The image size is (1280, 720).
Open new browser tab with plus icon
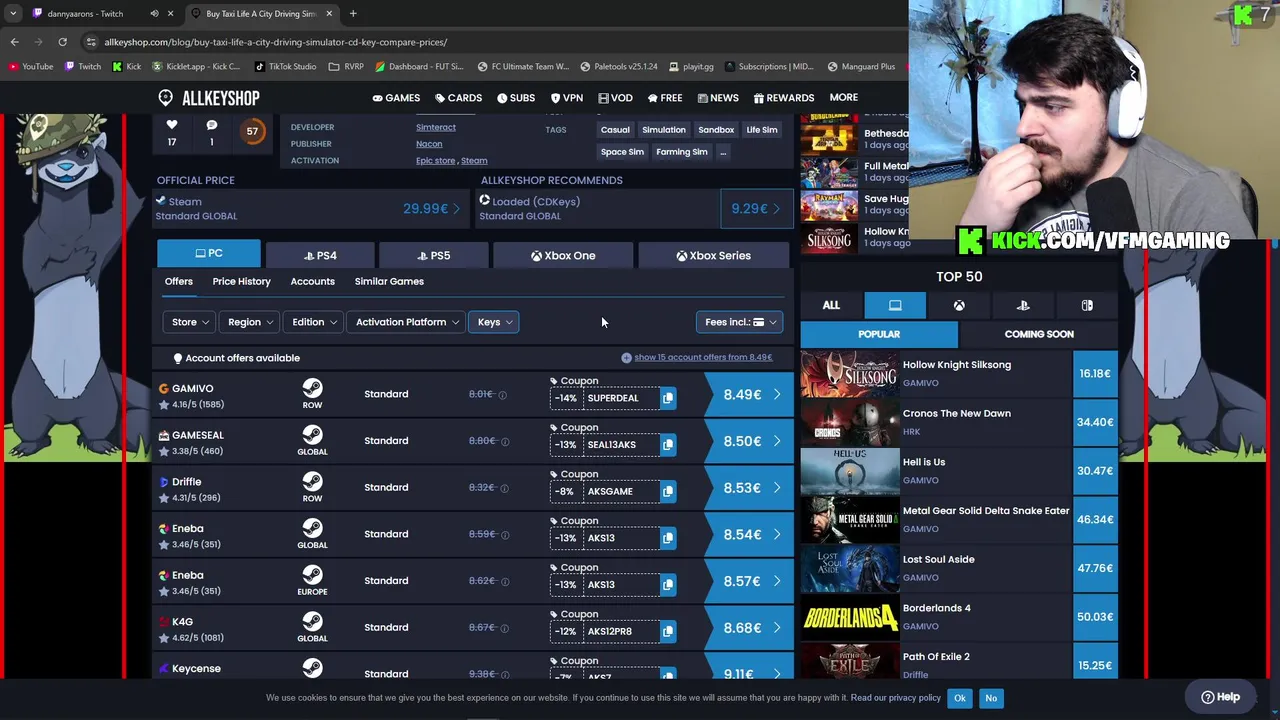(x=353, y=14)
